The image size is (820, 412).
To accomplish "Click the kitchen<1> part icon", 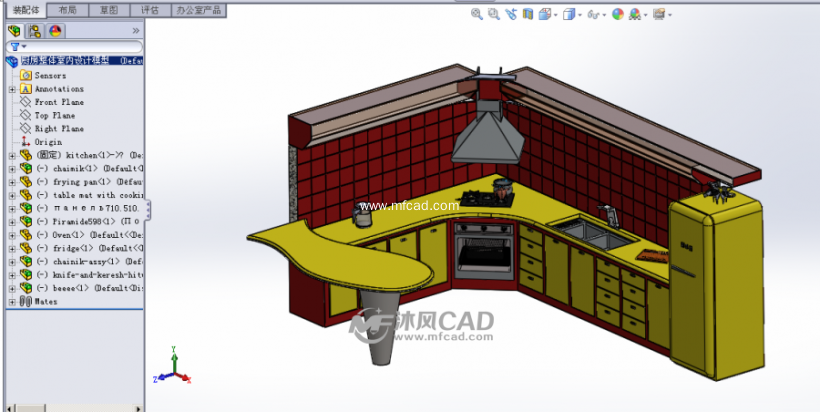I will click(26, 155).
